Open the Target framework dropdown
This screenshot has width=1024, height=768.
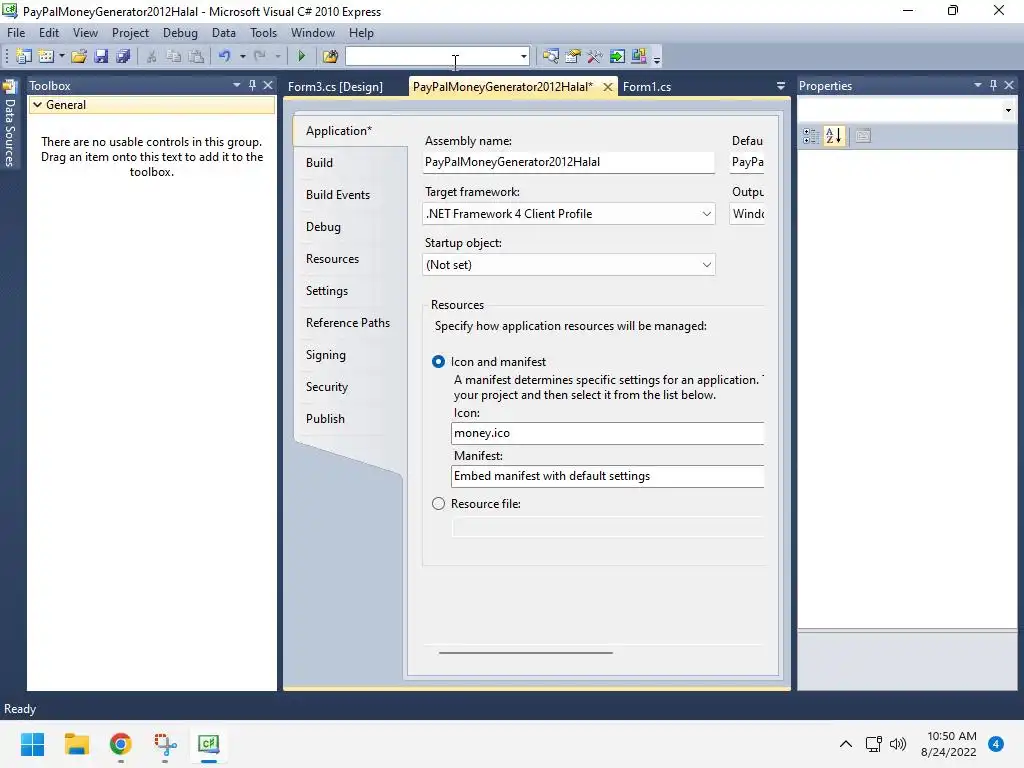tap(568, 214)
